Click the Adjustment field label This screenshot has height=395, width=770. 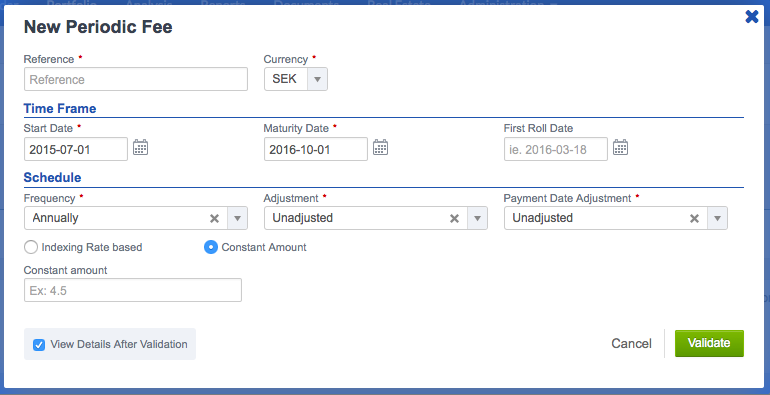(291, 198)
